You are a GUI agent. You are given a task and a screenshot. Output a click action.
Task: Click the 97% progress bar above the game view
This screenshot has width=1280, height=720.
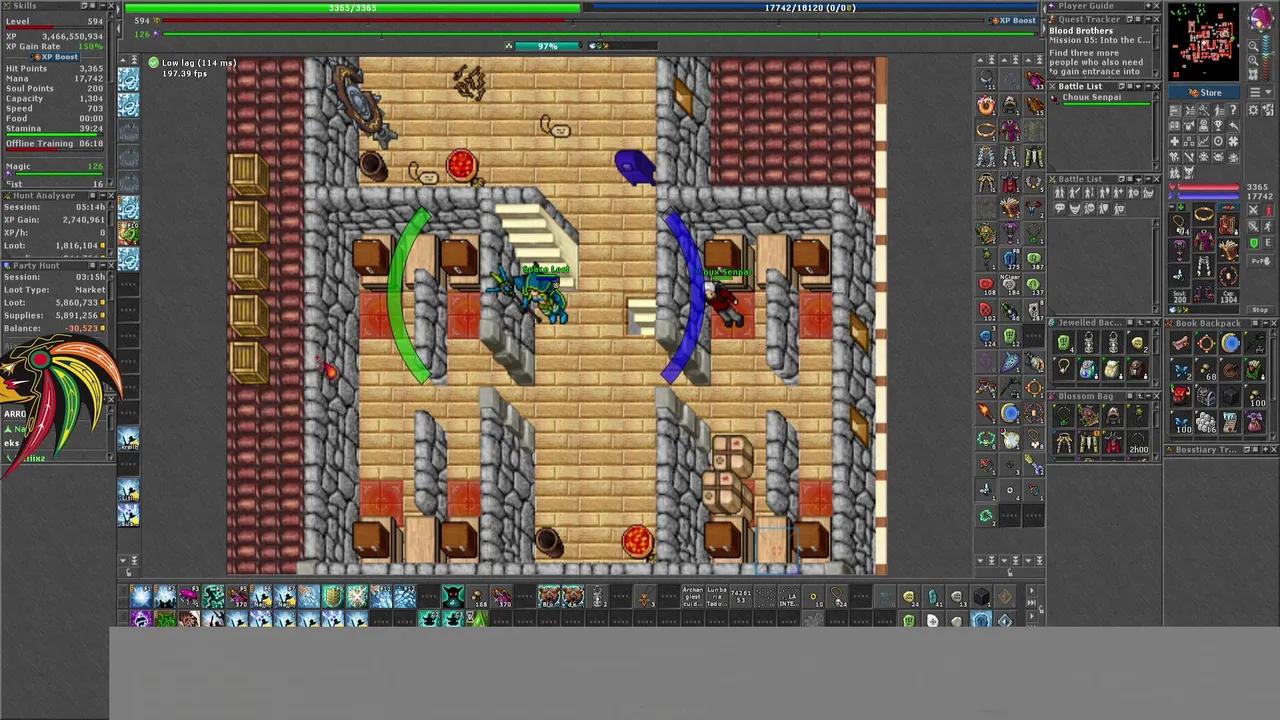[x=547, y=46]
